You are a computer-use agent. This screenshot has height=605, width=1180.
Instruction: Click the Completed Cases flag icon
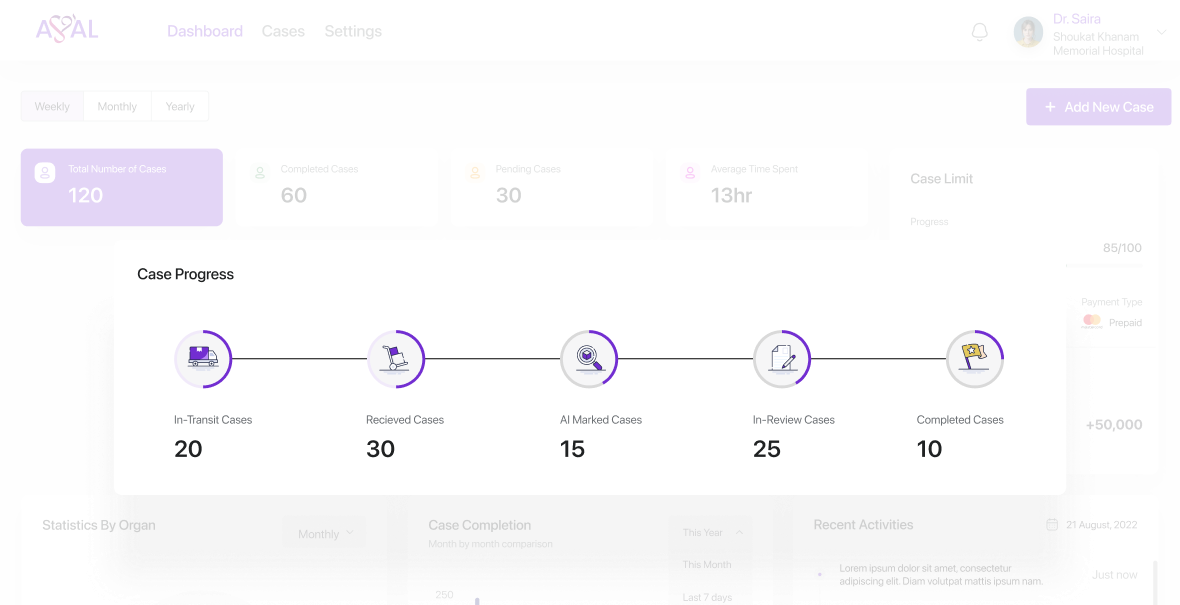tap(975, 359)
